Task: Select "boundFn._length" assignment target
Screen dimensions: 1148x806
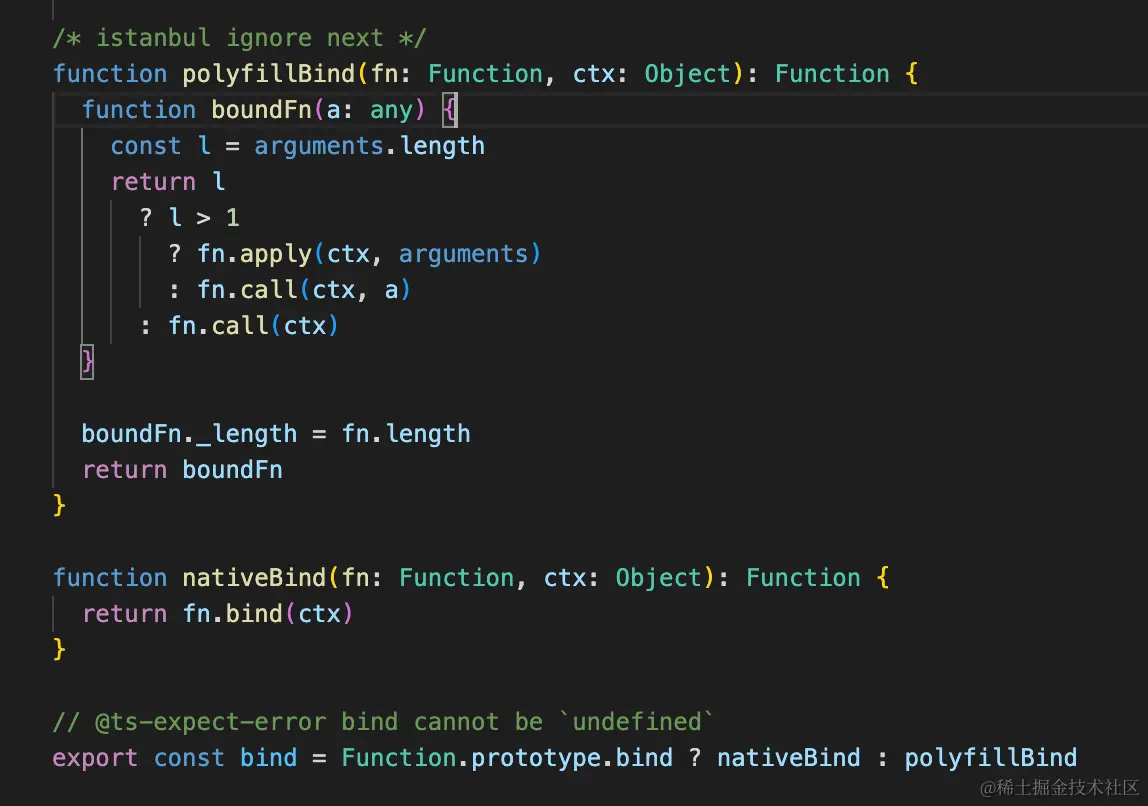Action: pos(189,433)
